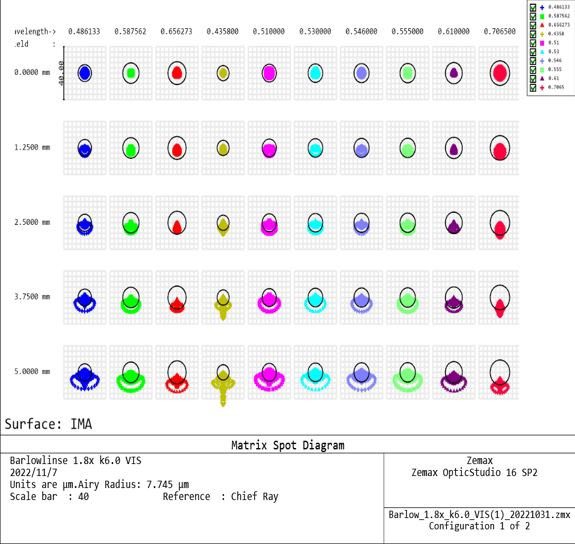575x544 pixels.
Task: Click the vertical scale bar near 0.0000 mm row
Action: 64,73
